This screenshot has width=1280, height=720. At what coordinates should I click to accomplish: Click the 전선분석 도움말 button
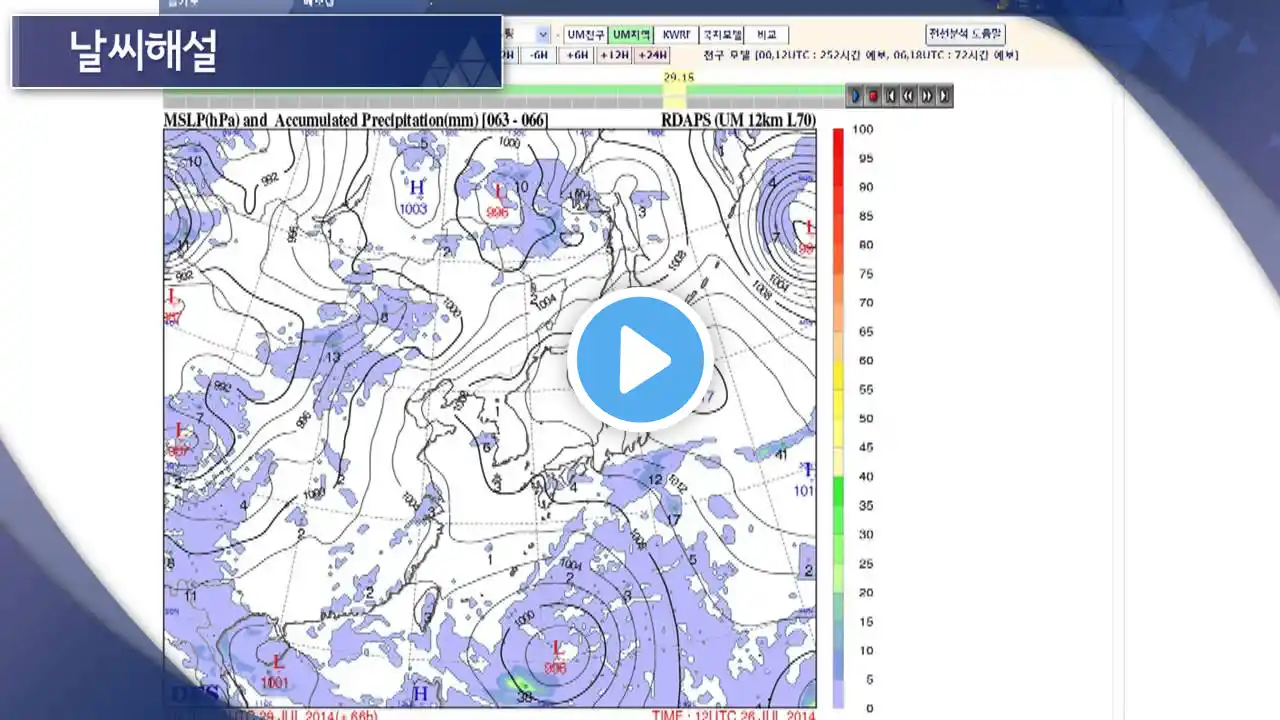[966, 34]
